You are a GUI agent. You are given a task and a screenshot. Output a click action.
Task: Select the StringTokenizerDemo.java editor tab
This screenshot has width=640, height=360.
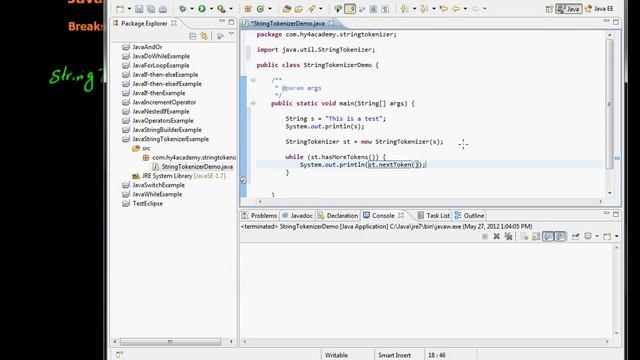click(289, 23)
